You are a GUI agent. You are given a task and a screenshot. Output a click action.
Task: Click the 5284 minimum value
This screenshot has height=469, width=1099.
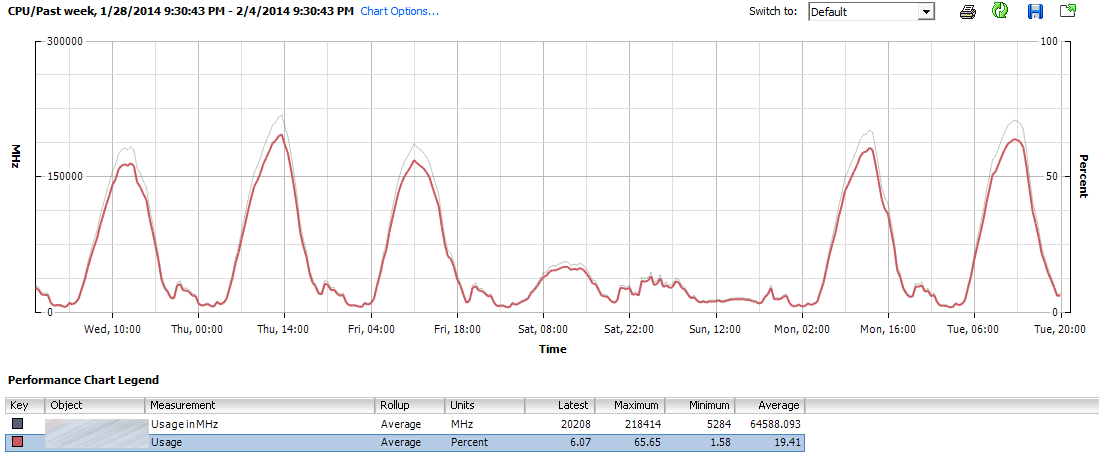tap(716, 424)
